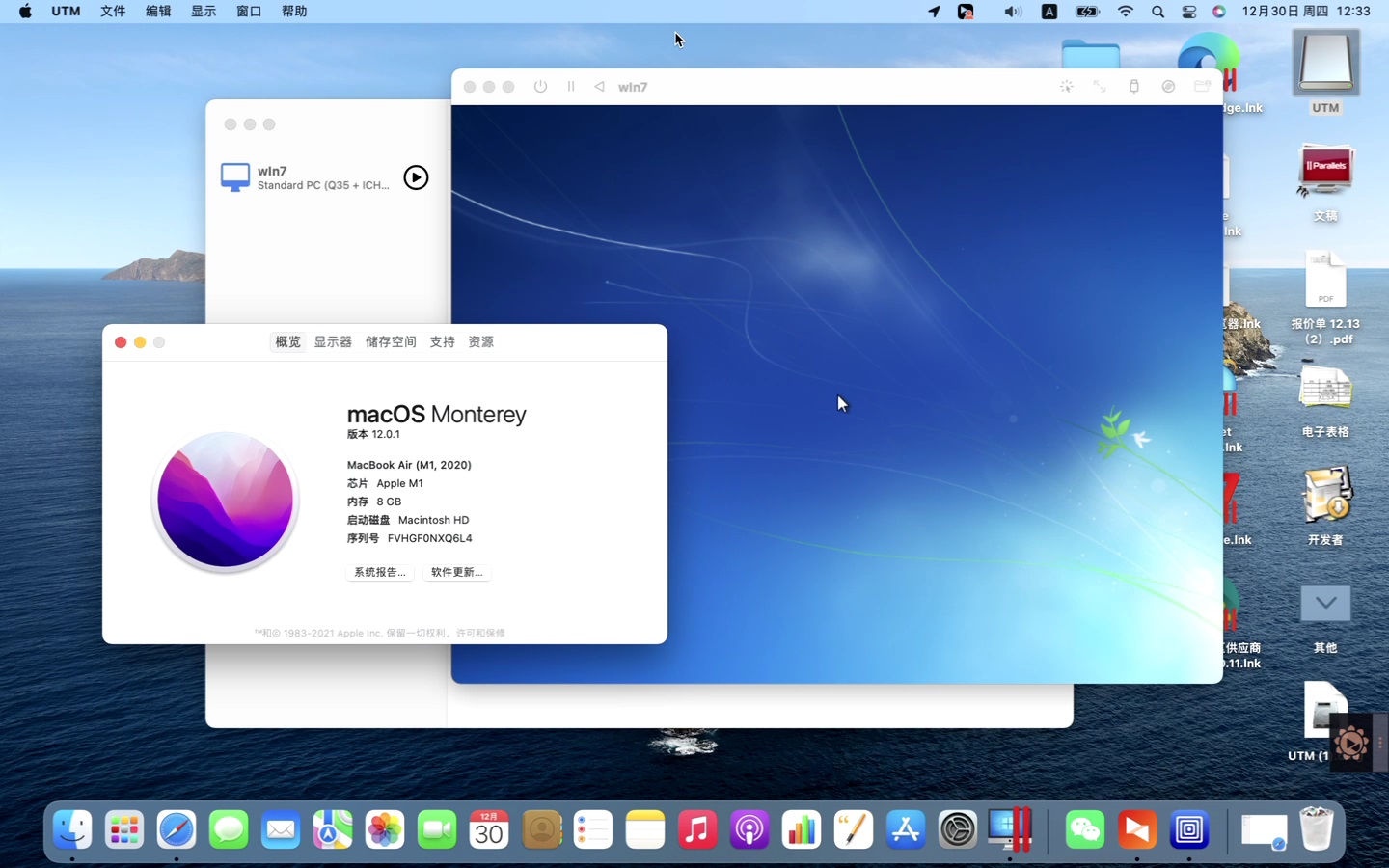Viewport: 1389px width, 868px height.
Task: Click the 系统报告... button
Action: pyautogui.click(x=380, y=572)
